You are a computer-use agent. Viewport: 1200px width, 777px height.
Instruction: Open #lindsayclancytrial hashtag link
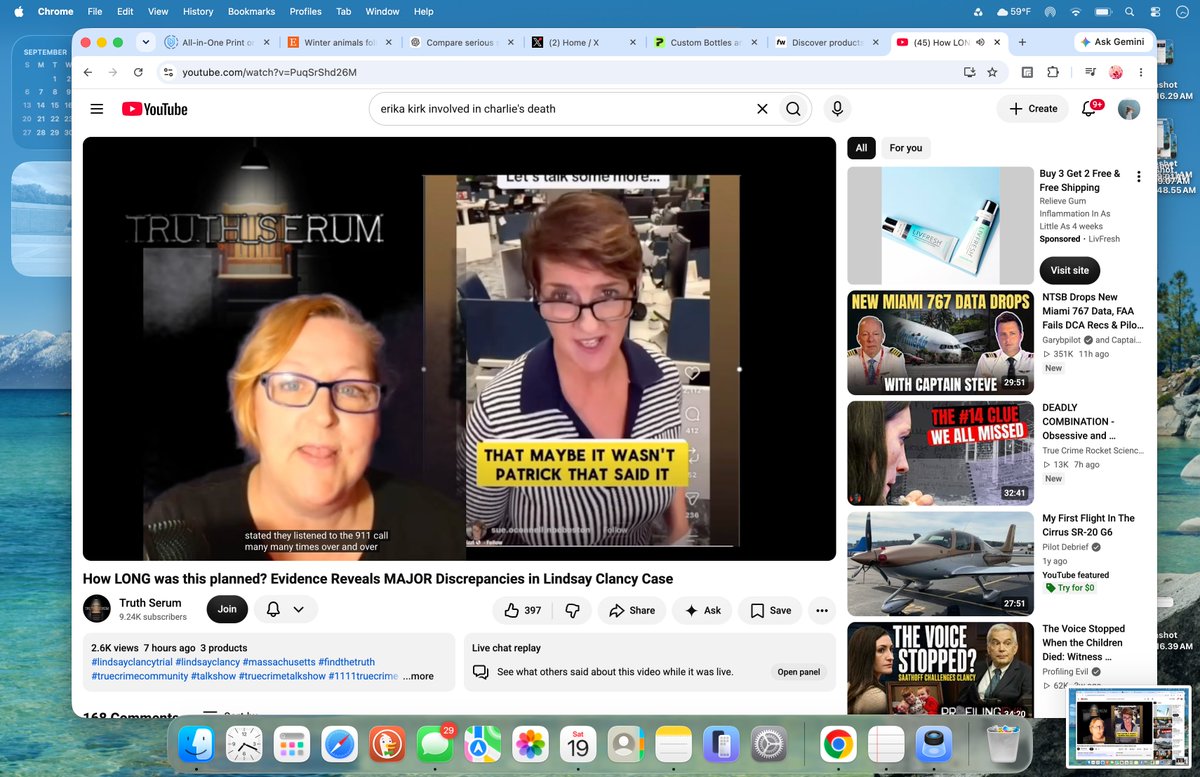pos(131,662)
